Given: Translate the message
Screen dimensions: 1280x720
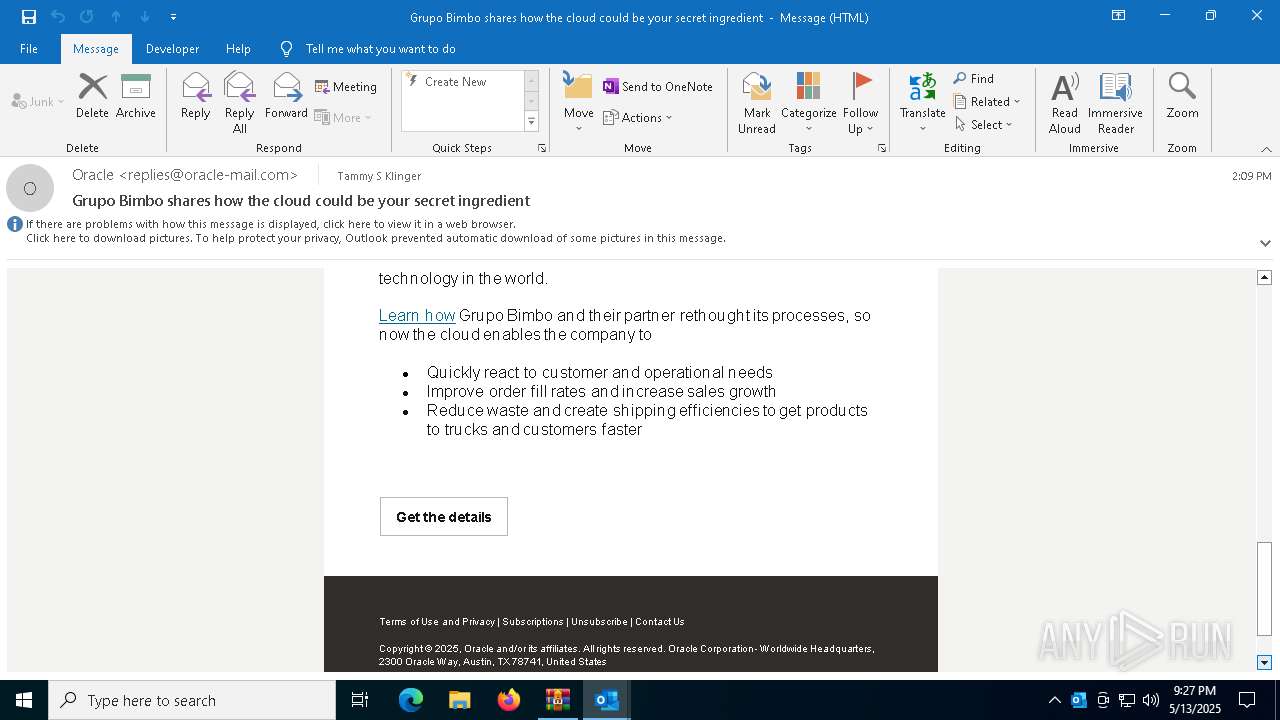Looking at the screenshot, I should coord(923,102).
